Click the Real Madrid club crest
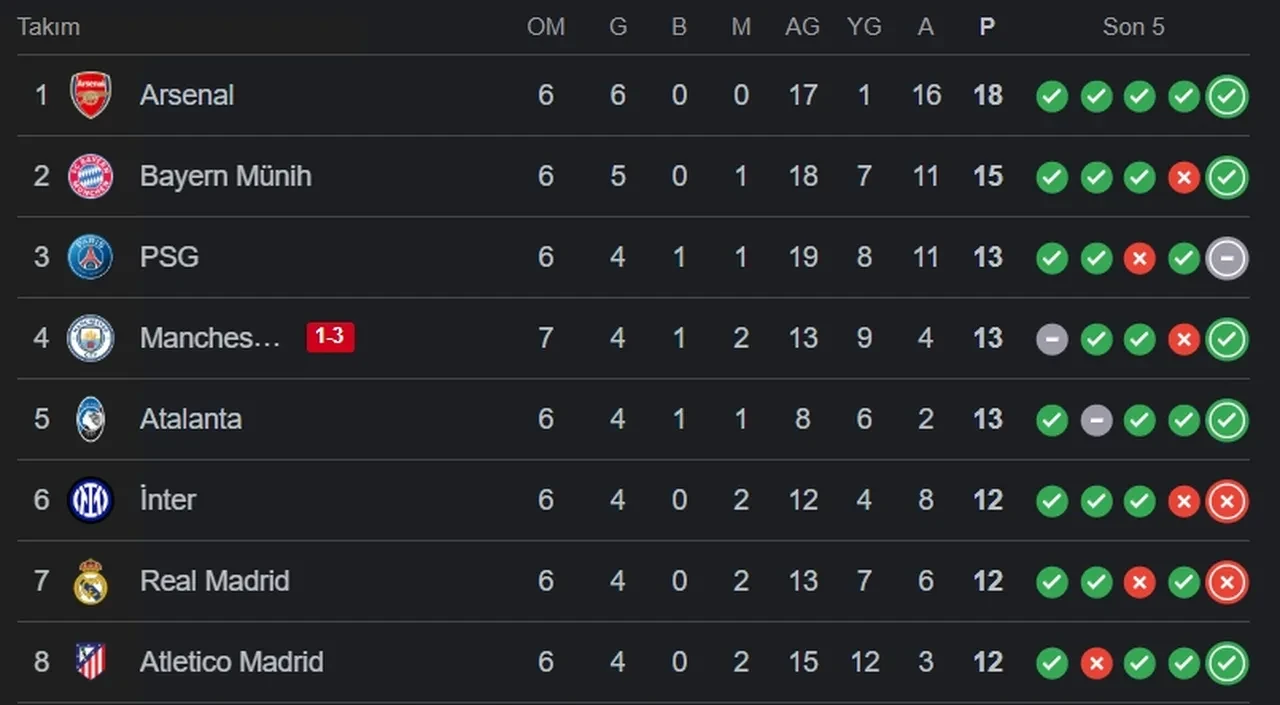Viewport: 1280px width, 705px height. (90, 581)
